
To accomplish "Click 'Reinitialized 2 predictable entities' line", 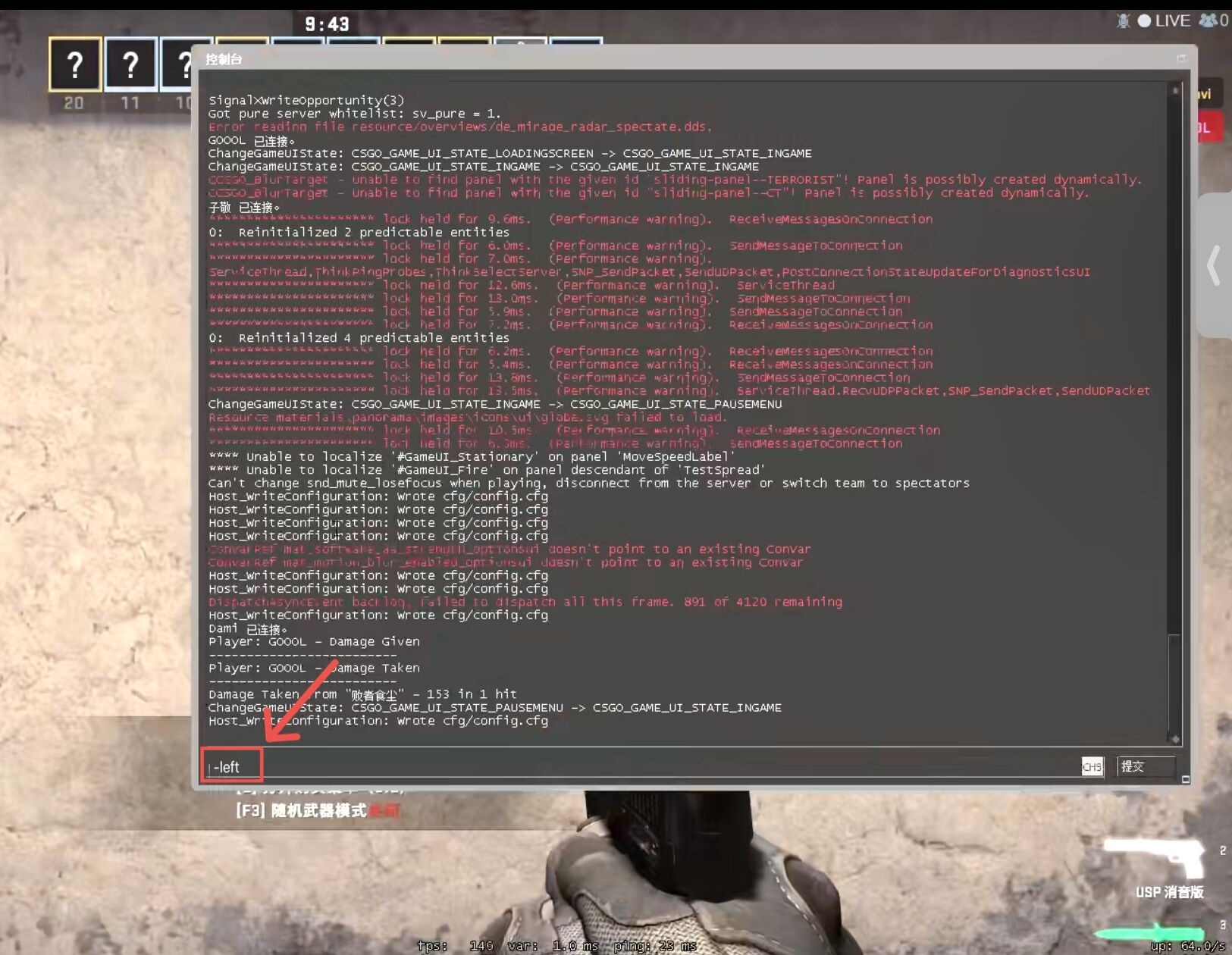I will point(359,232).
